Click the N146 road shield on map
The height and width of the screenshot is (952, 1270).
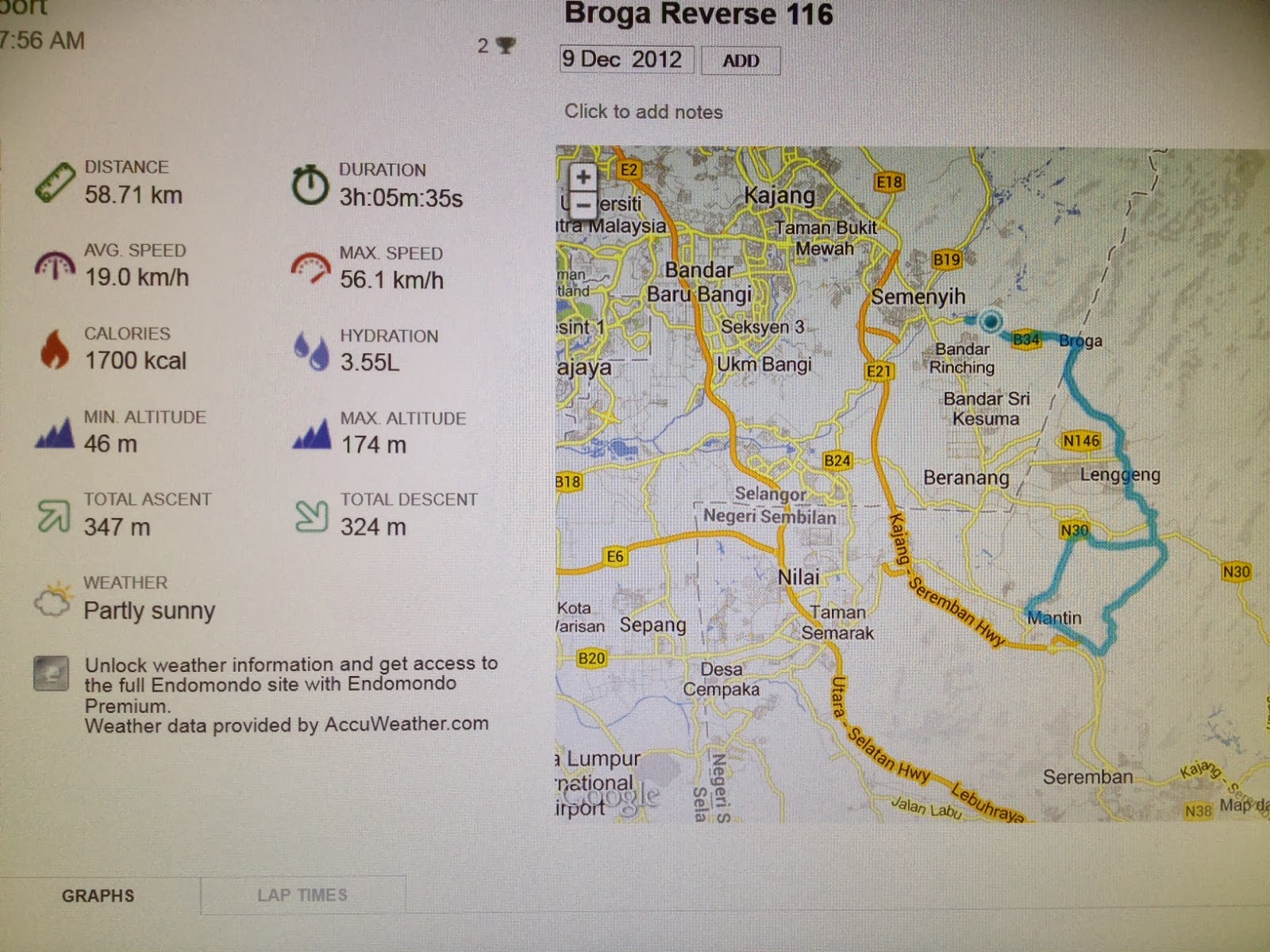click(x=1081, y=440)
